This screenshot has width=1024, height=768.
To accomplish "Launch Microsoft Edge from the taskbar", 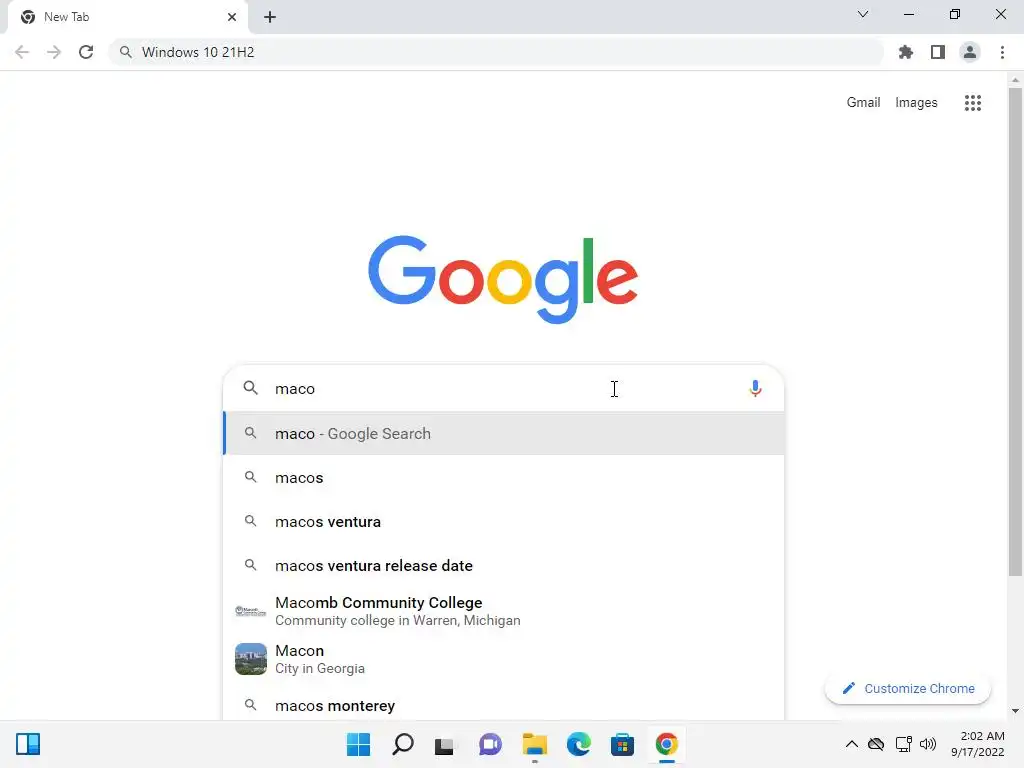I will pos(579,744).
